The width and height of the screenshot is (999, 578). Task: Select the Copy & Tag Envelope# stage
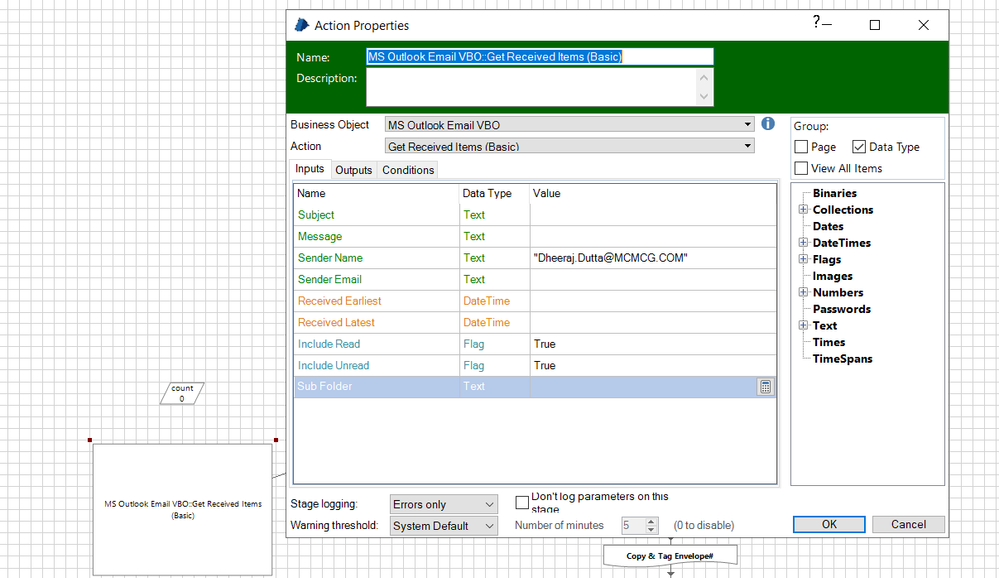(x=668, y=555)
